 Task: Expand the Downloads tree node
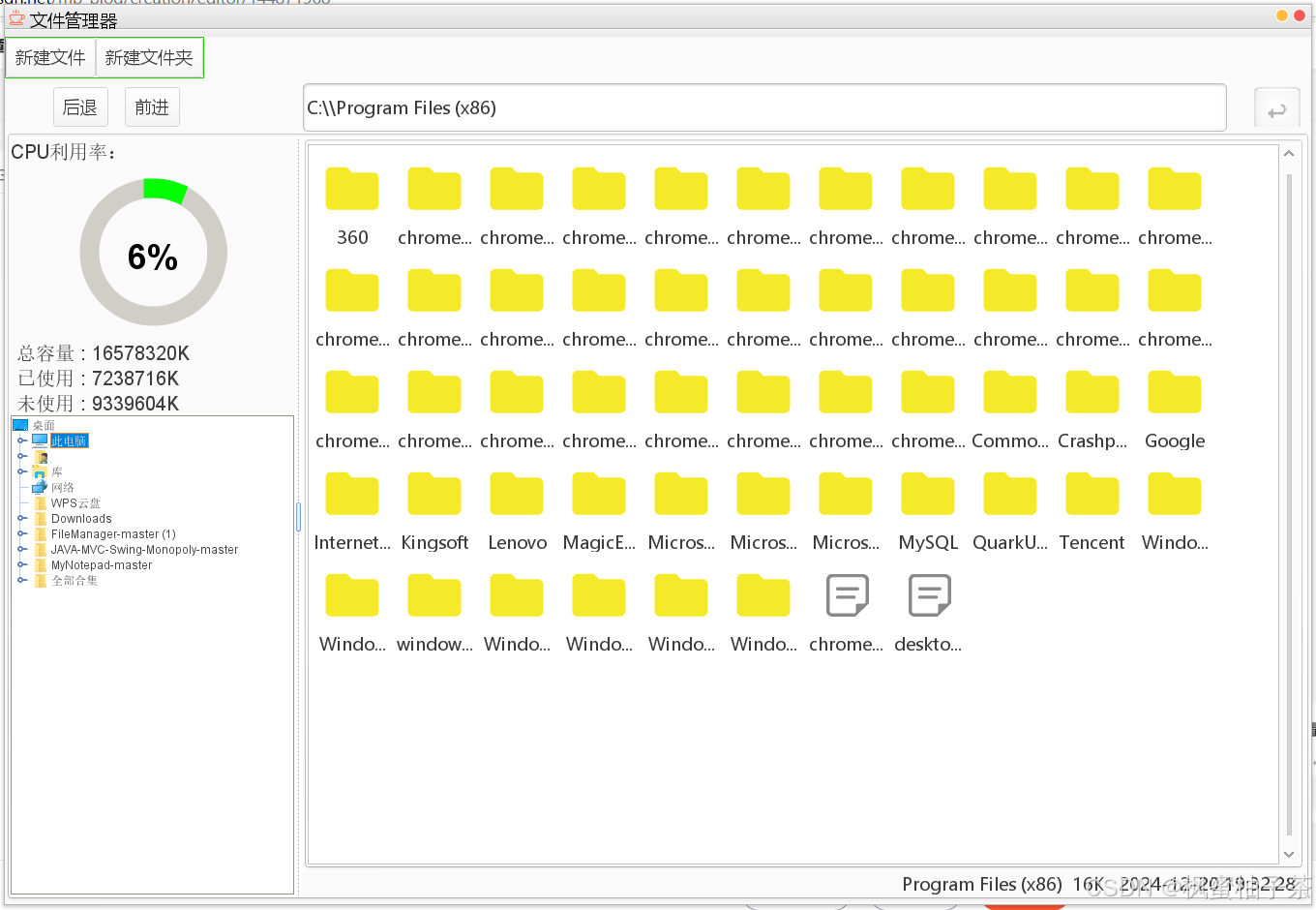[21, 518]
